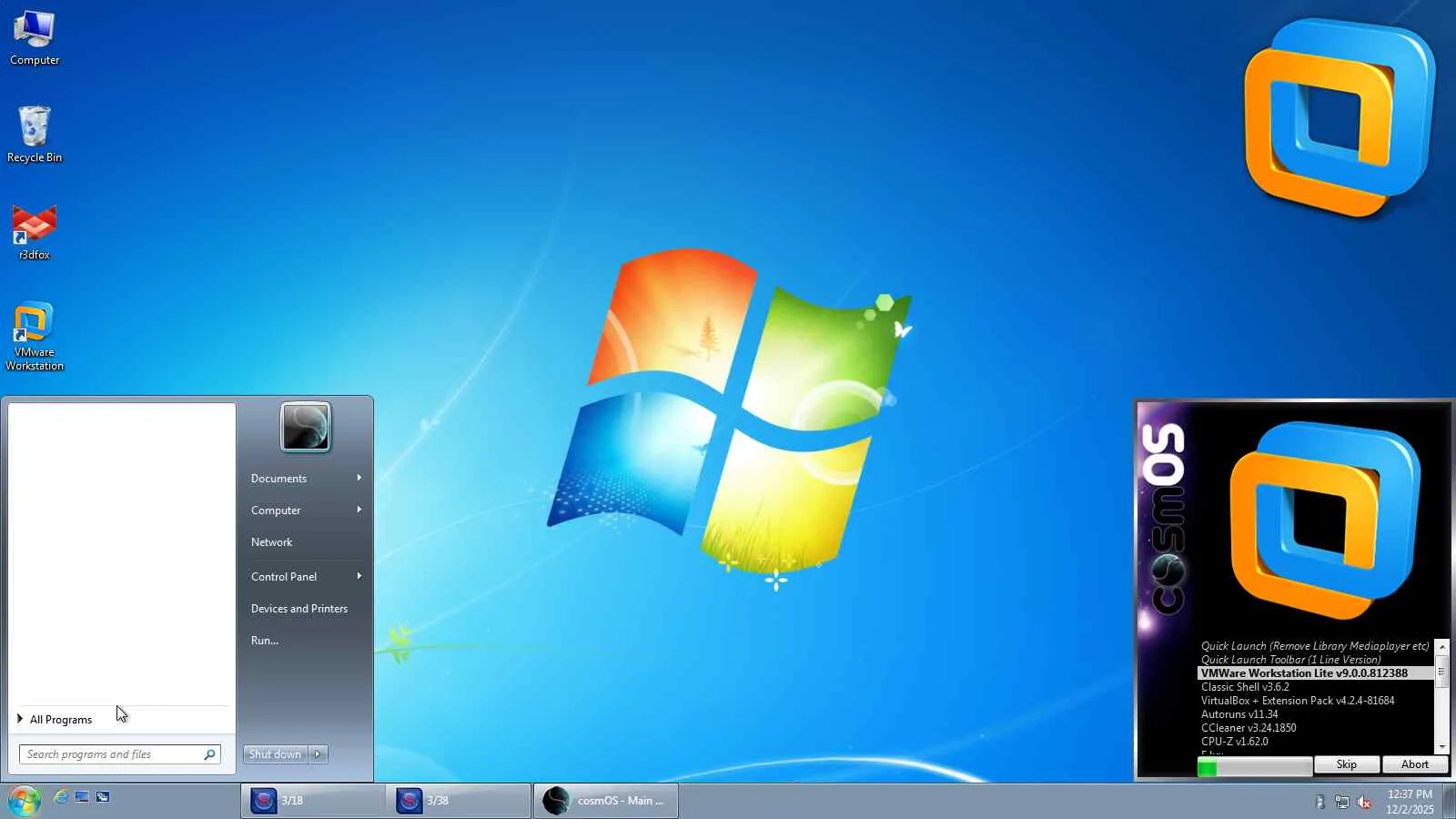Click the search magnifier icon in Start menu
The width and height of the screenshot is (1456, 819).
pos(209,754)
